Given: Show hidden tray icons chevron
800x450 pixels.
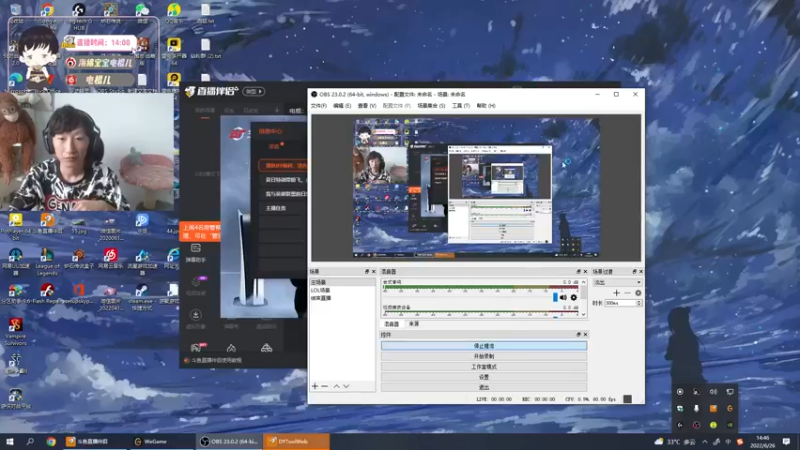Looking at the screenshot, I should (x=705, y=441).
